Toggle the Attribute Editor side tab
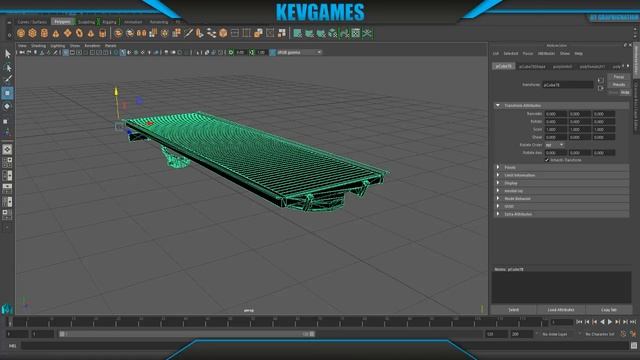640x360 pixels. [x=636, y=60]
